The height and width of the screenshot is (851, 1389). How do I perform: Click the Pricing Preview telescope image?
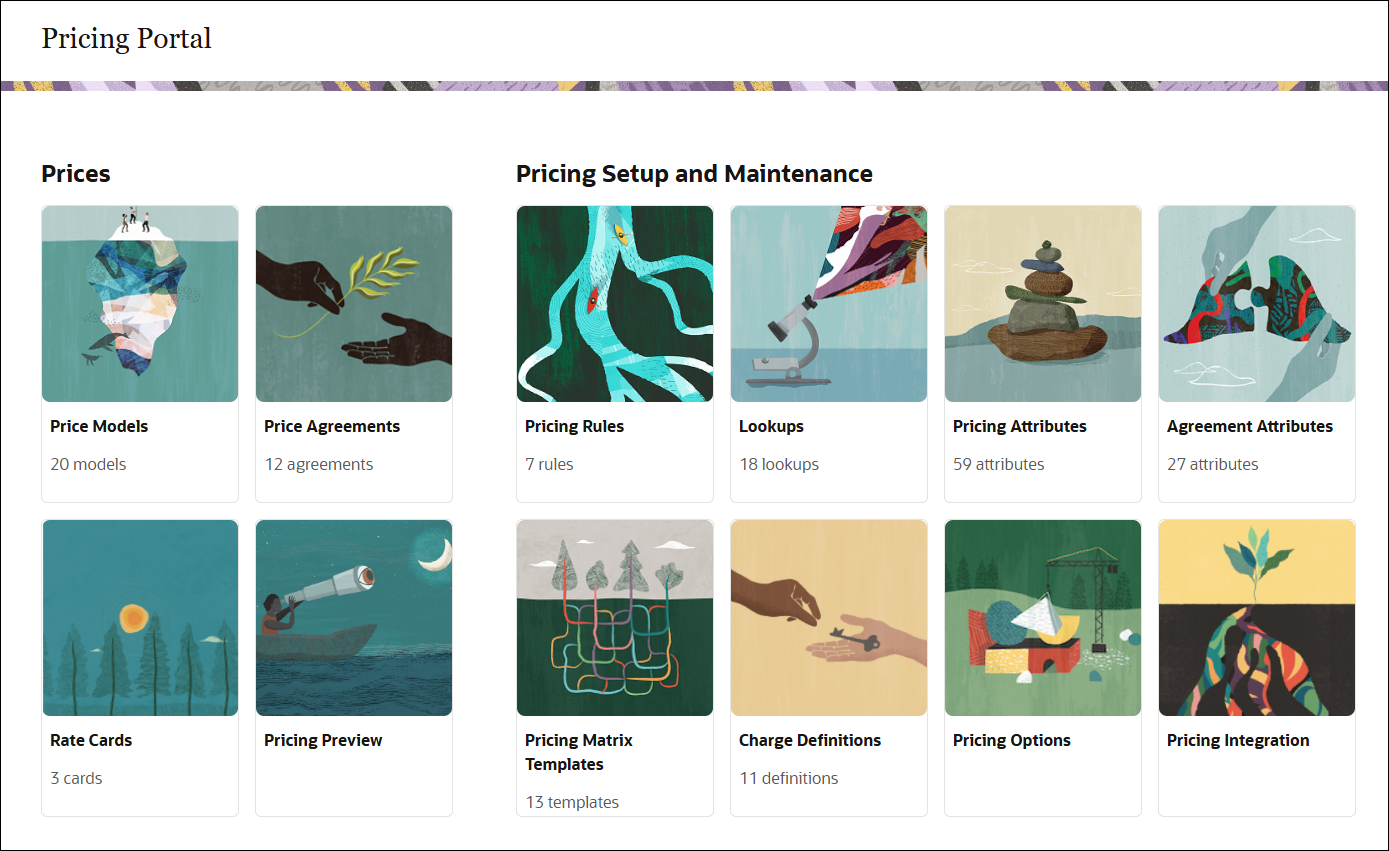coord(354,617)
